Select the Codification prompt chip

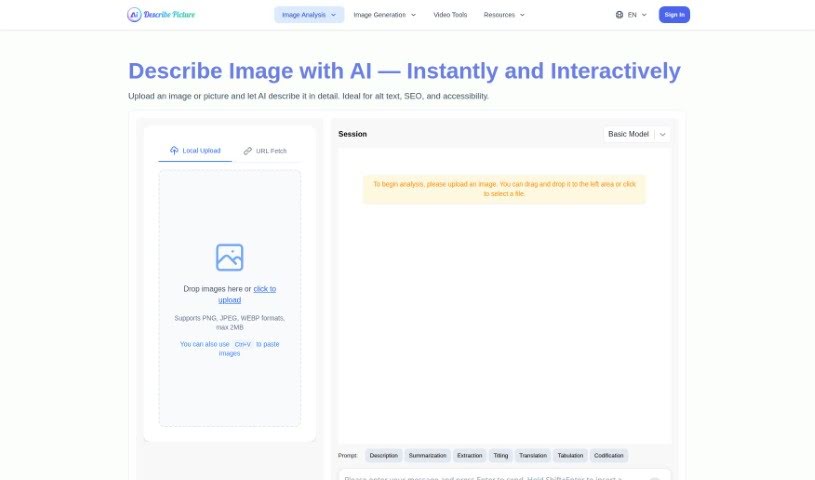609,456
